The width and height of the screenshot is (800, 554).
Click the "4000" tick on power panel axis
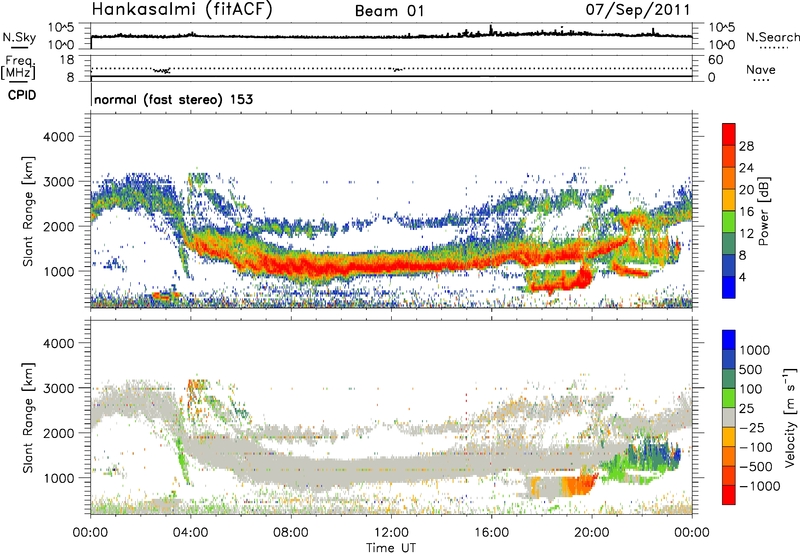(x=59, y=137)
